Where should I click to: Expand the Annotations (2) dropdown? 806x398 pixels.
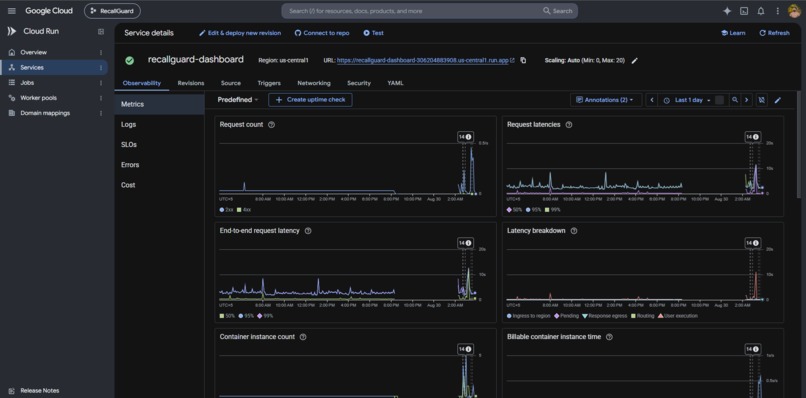pos(606,100)
